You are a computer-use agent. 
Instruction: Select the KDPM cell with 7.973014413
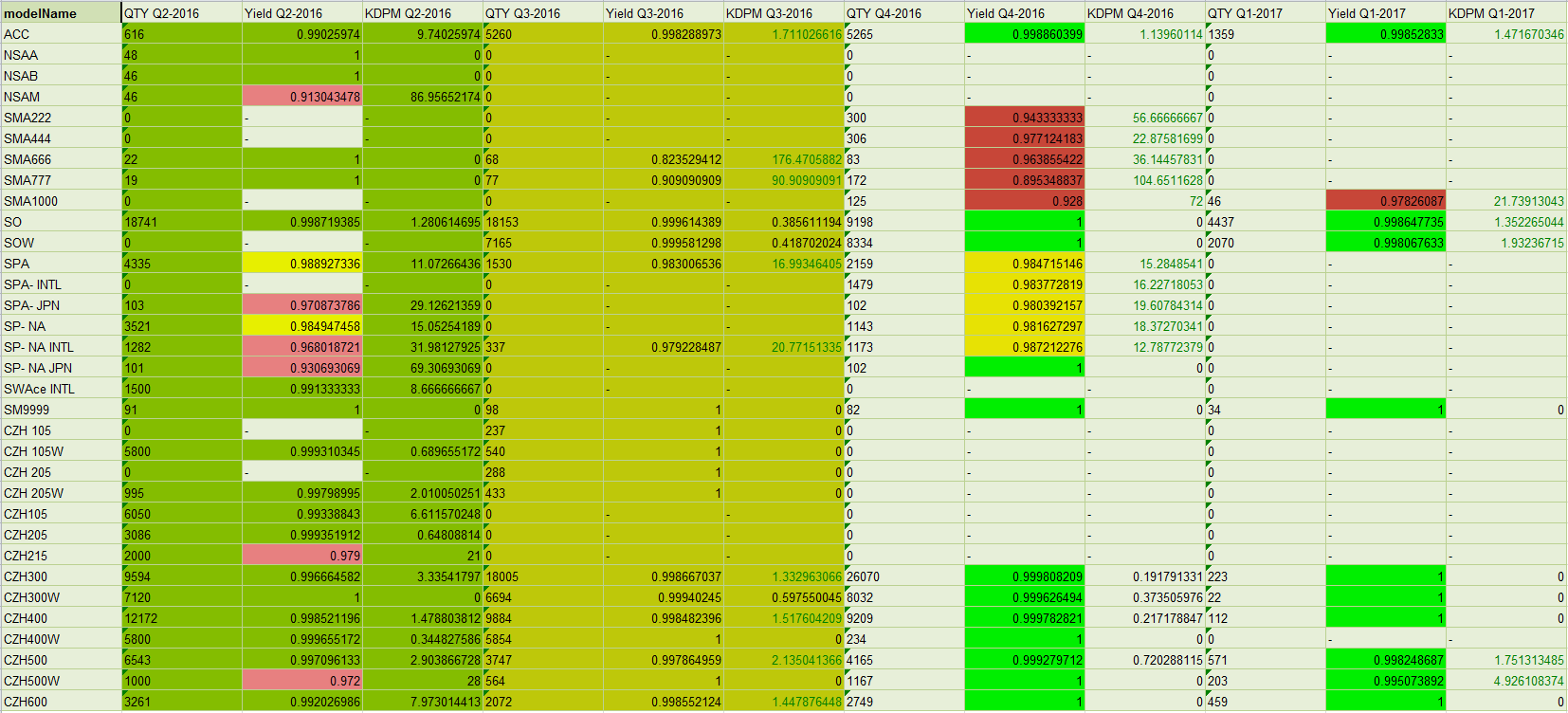423,702
